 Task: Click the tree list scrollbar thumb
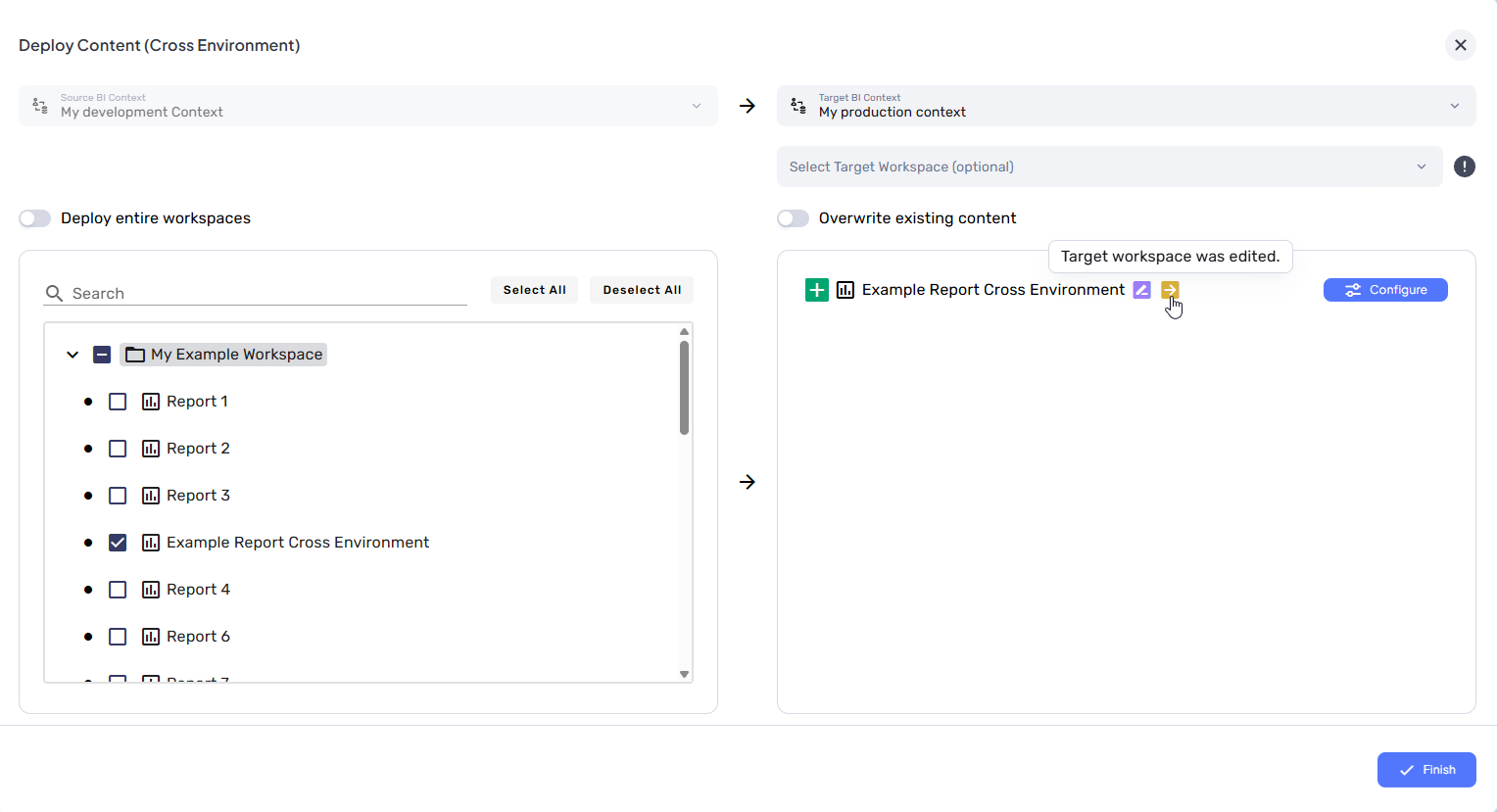tap(684, 387)
